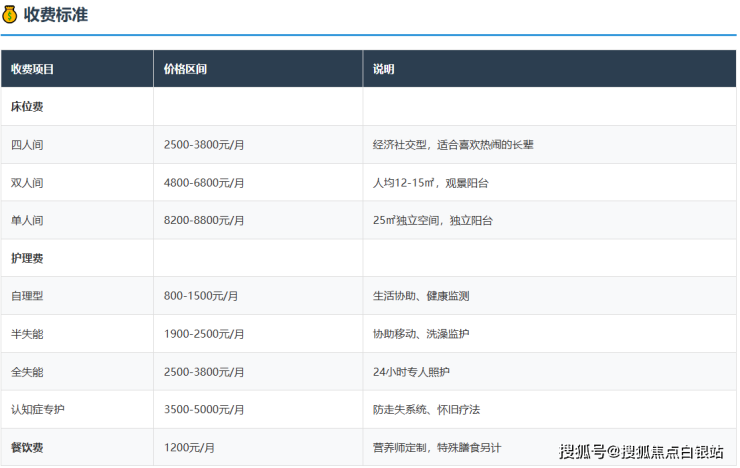
Task: Select the 说明 column header
Action: point(384,69)
